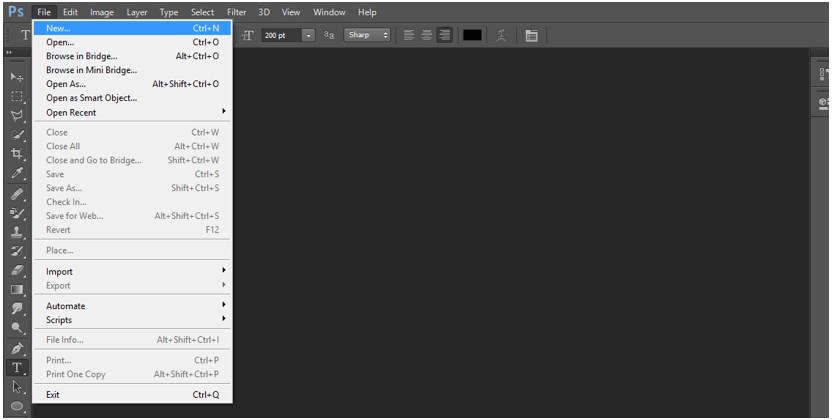The height and width of the screenshot is (420, 832).
Task: Select the Path Selection arrow tool
Action: [x=17, y=387]
